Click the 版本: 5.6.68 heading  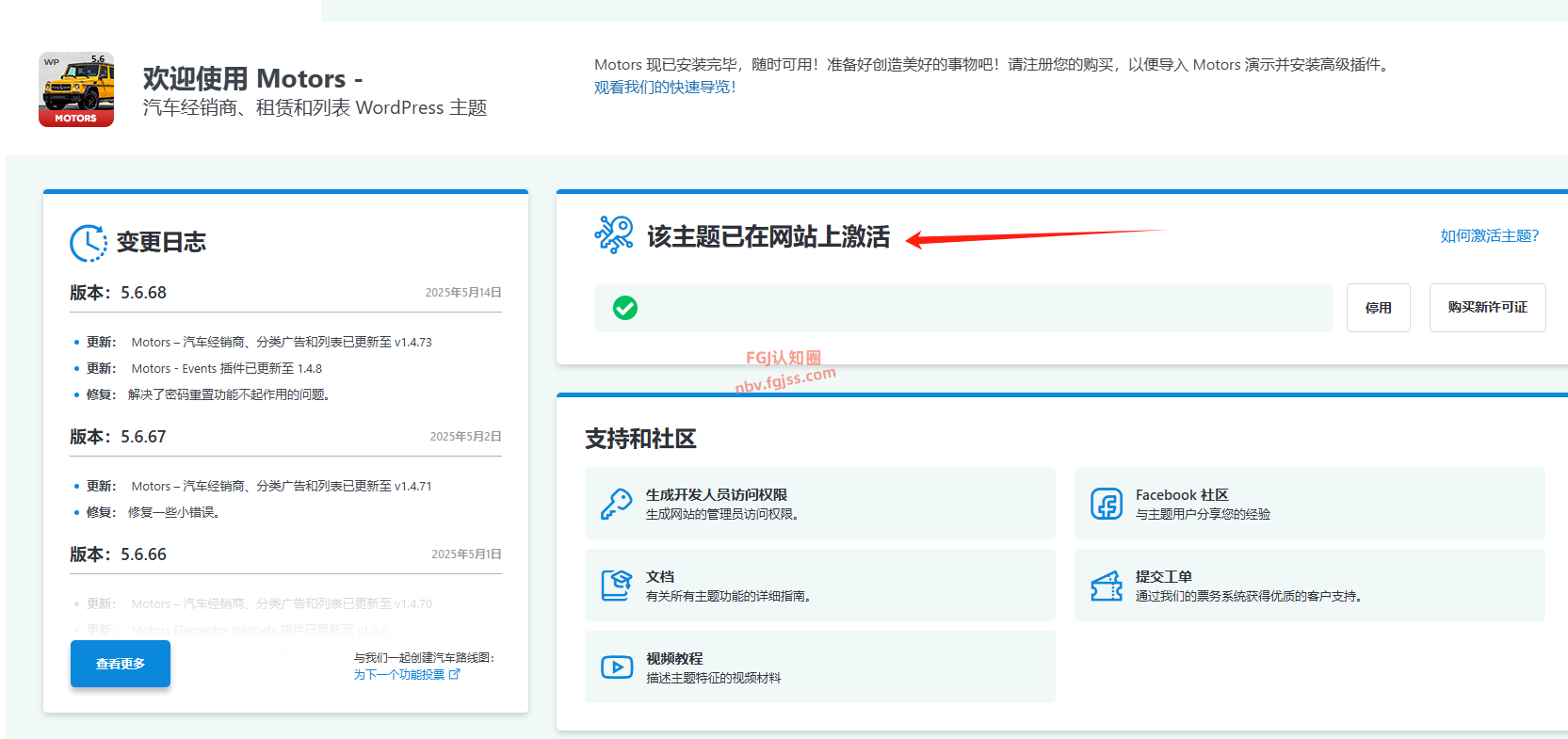coord(118,293)
